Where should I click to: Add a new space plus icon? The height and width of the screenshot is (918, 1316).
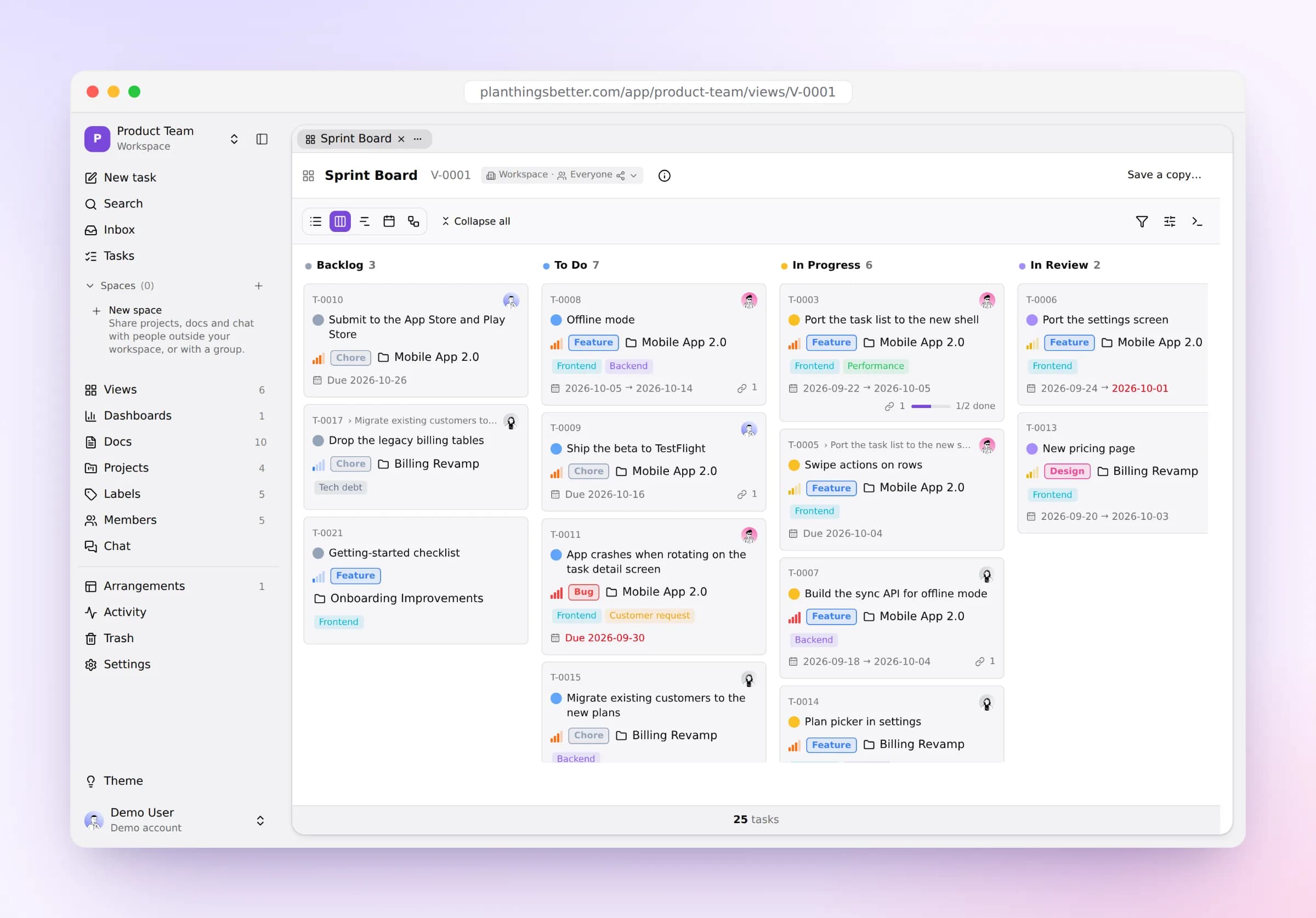[258, 286]
